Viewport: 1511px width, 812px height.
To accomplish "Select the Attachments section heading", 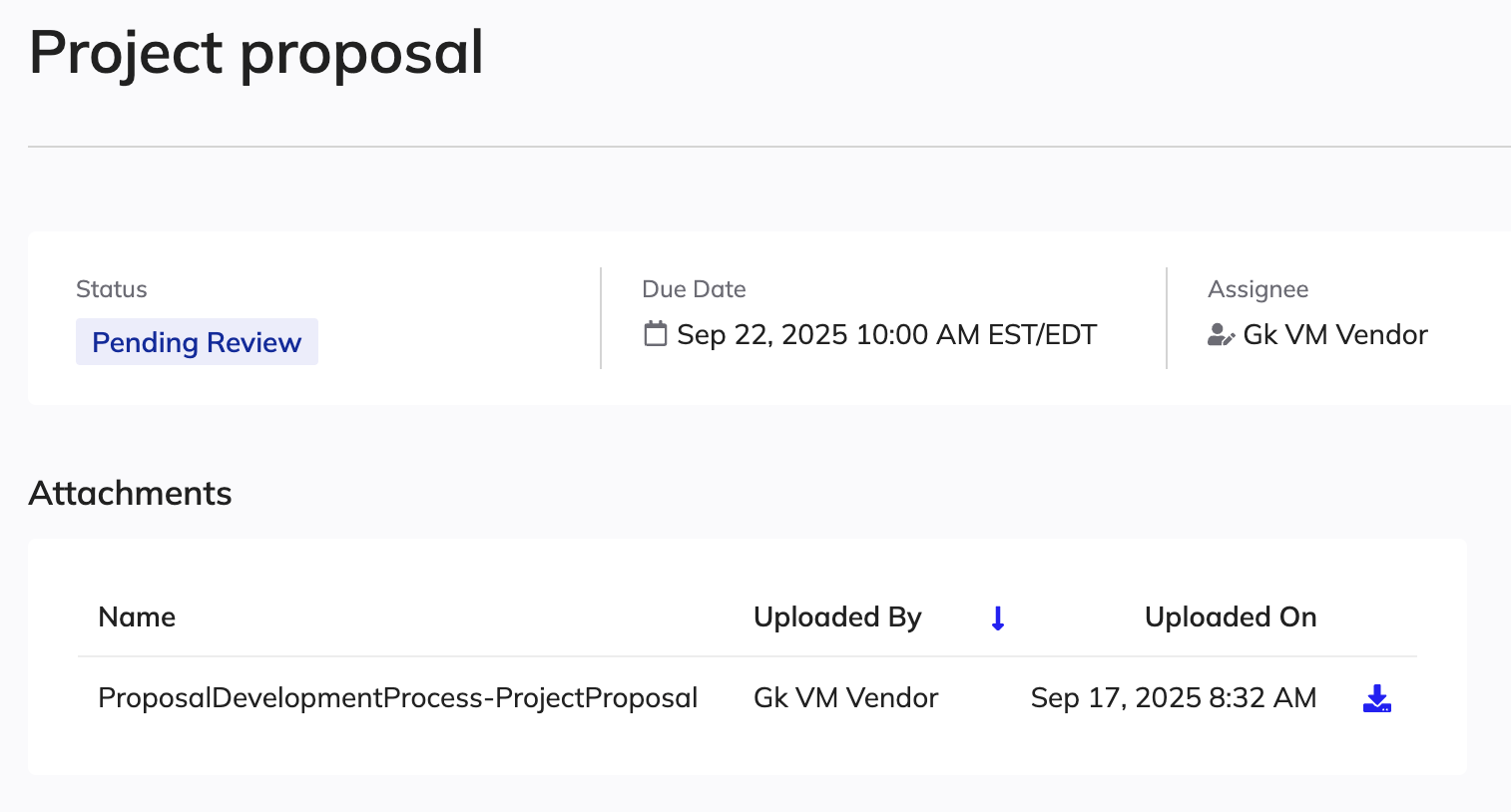I will pyautogui.click(x=130, y=493).
